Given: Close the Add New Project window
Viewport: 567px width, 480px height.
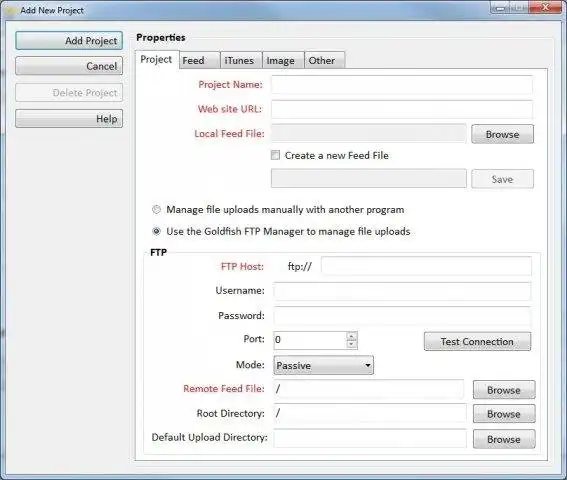Looking at the screenshot, I should point(546,7).
